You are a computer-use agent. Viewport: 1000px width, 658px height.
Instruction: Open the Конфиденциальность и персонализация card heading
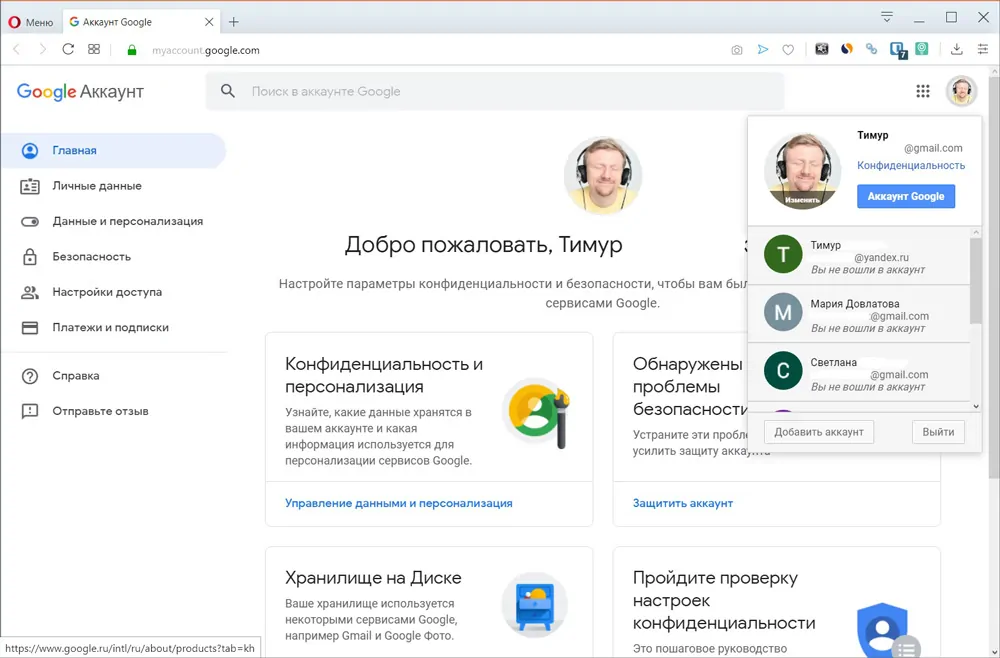coord(384,375)
